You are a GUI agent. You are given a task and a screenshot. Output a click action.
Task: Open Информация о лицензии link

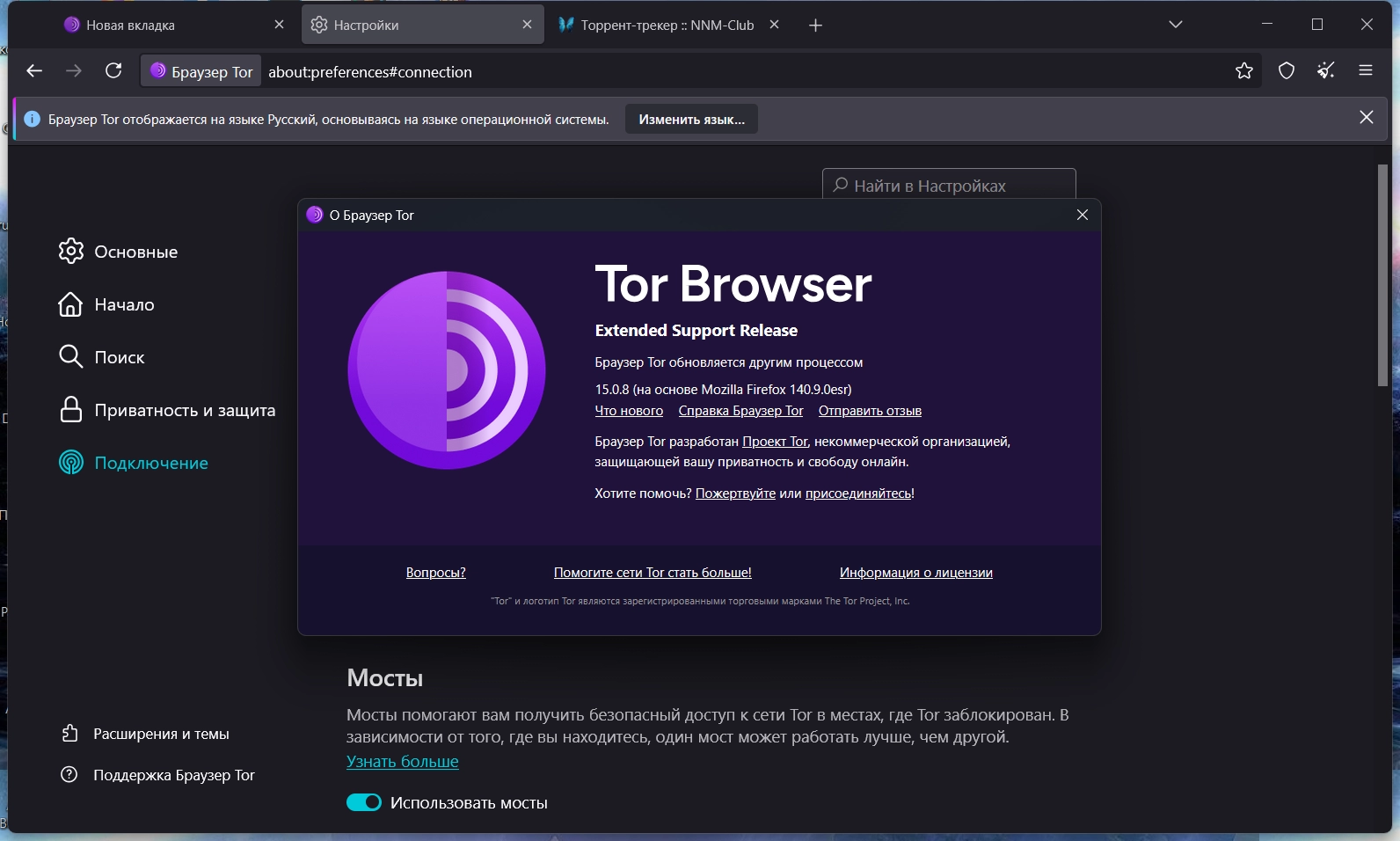[915, 573]
